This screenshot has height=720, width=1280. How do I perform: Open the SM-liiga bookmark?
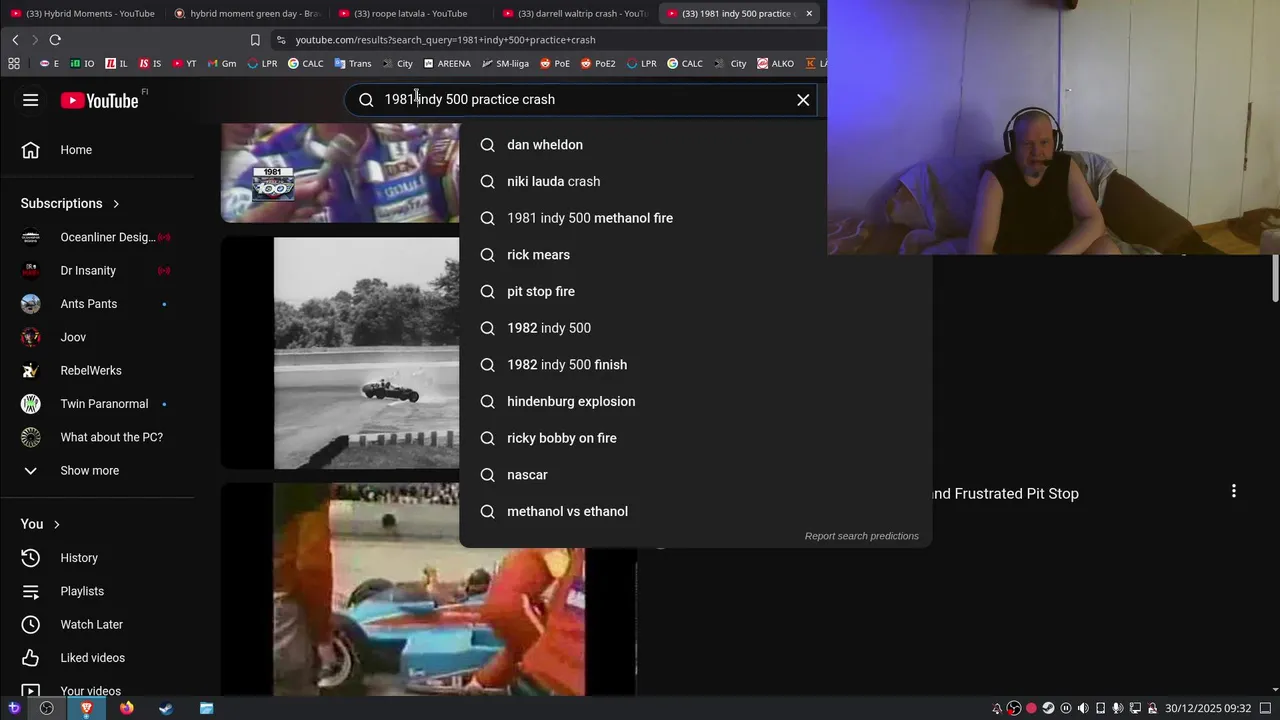(x=505, y=63)
